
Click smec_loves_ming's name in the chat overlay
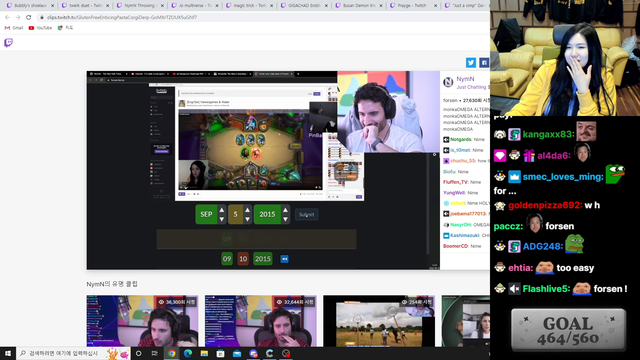(563, 177)
